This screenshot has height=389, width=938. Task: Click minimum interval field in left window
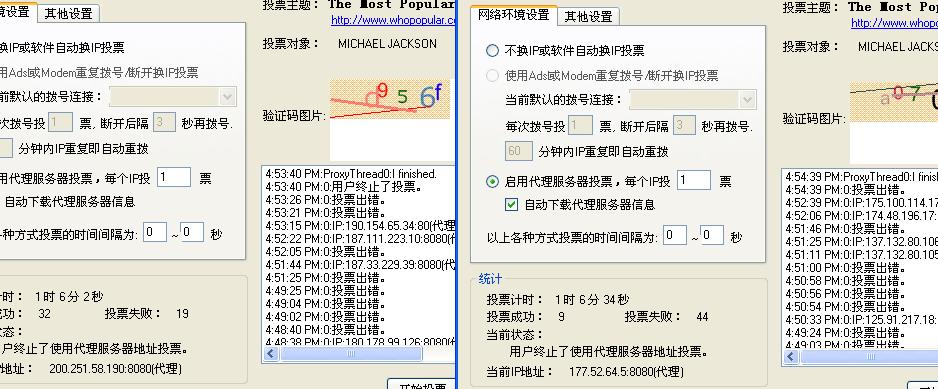155,232
